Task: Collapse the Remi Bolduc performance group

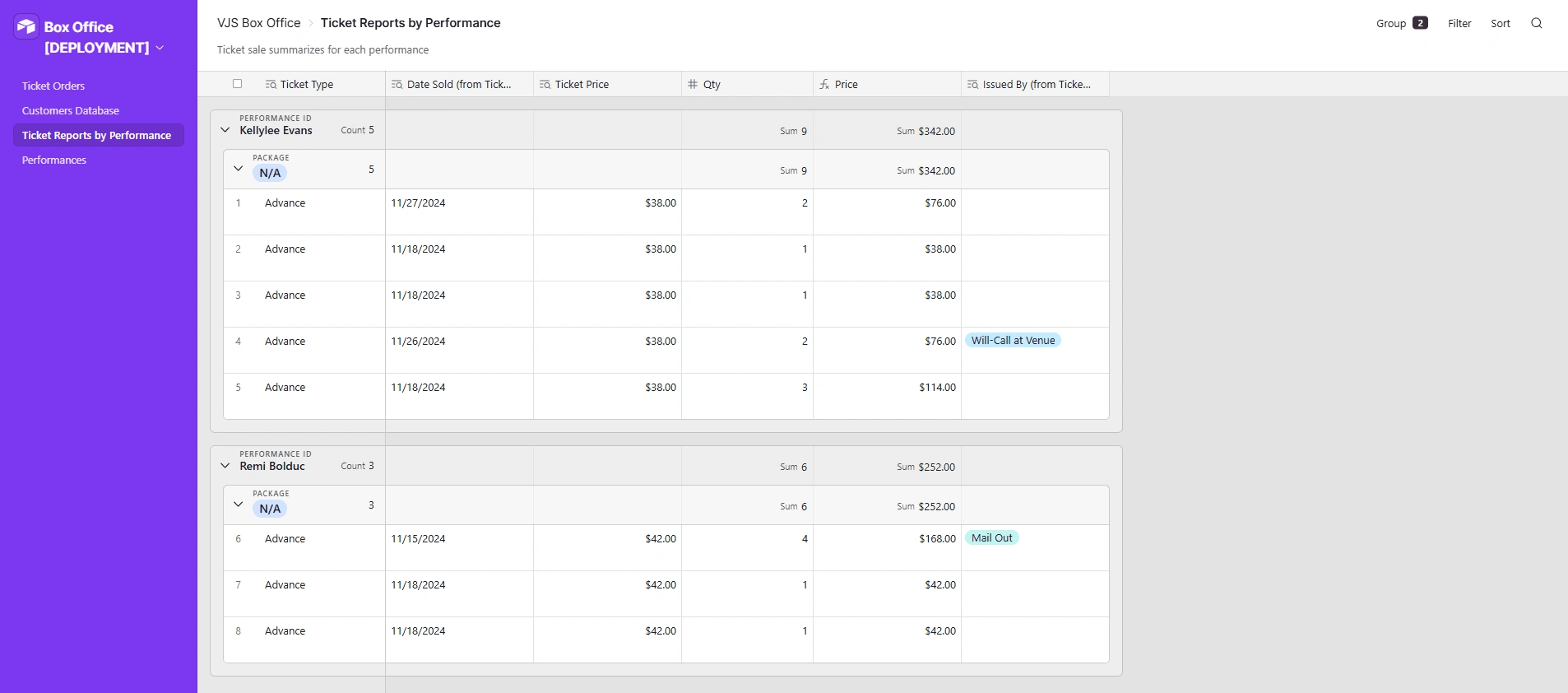Action: coord(225,466)
